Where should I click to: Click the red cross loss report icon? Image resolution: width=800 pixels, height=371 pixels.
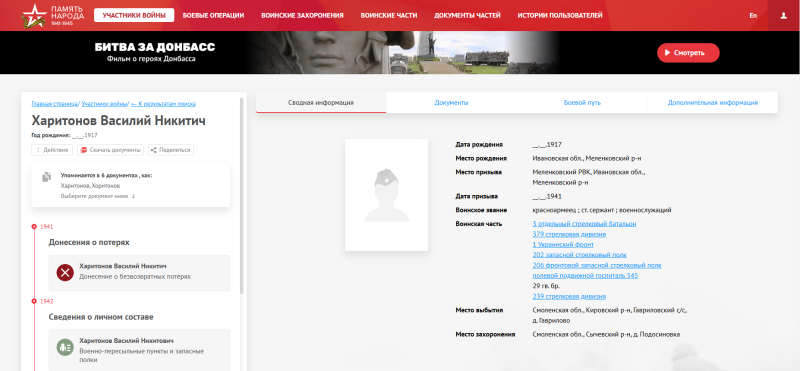[x=65, y=273]
